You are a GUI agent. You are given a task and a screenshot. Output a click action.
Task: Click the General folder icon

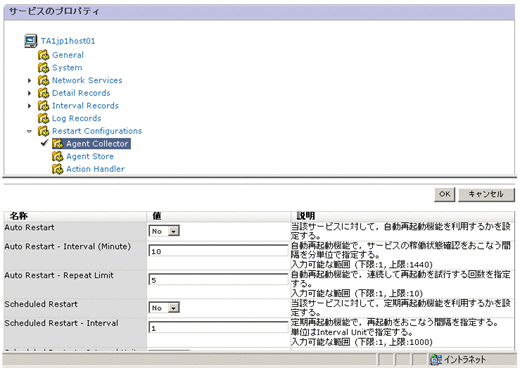click(x=43, y=55)
